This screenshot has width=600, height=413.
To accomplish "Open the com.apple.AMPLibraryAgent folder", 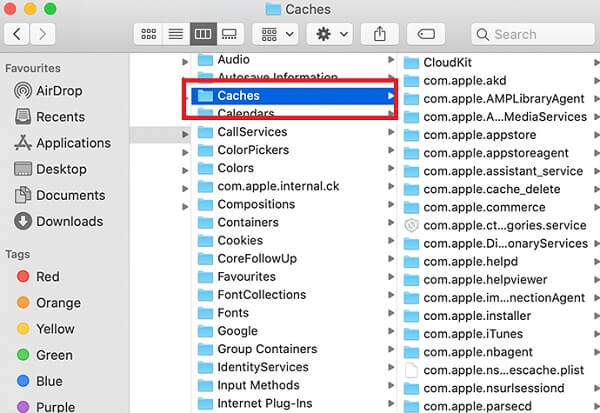I will pyautogui.click(x=501, y=99).
